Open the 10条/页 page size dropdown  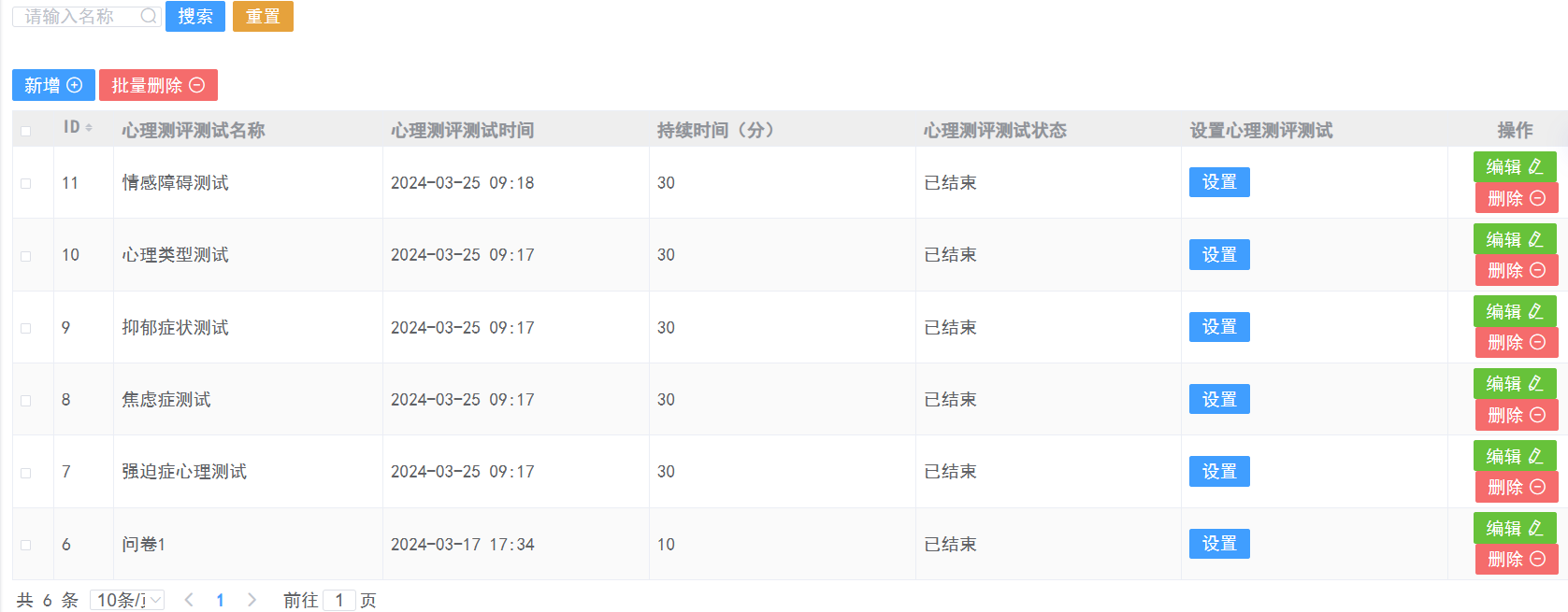coord(127,600)
